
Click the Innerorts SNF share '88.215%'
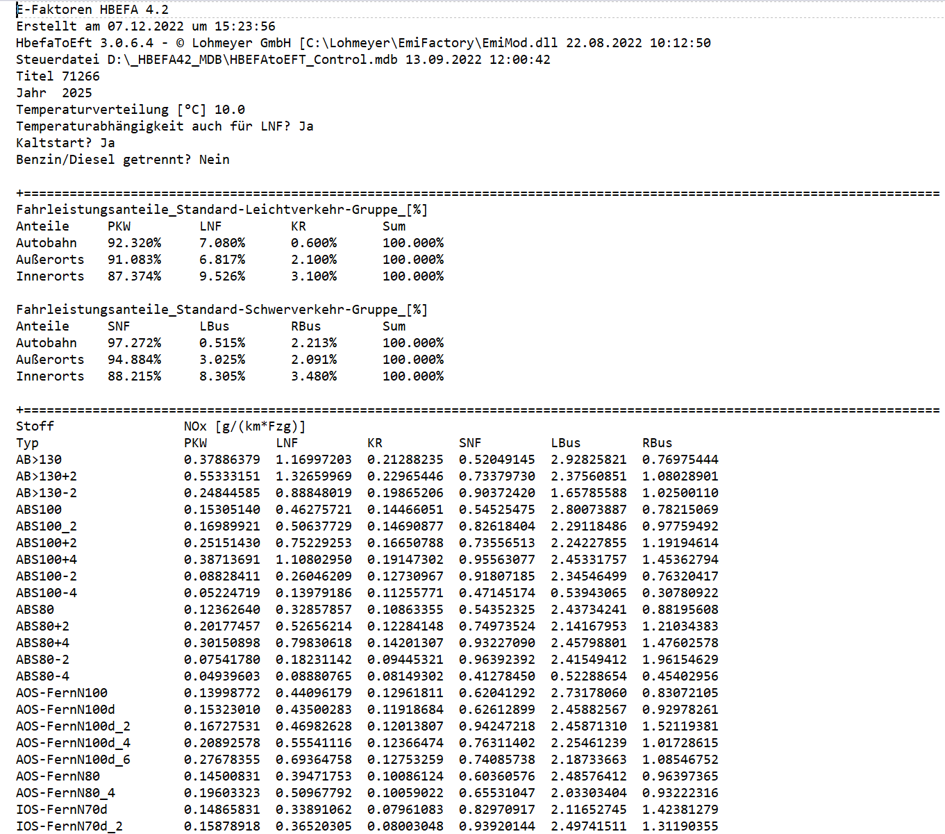click(134, 377)
